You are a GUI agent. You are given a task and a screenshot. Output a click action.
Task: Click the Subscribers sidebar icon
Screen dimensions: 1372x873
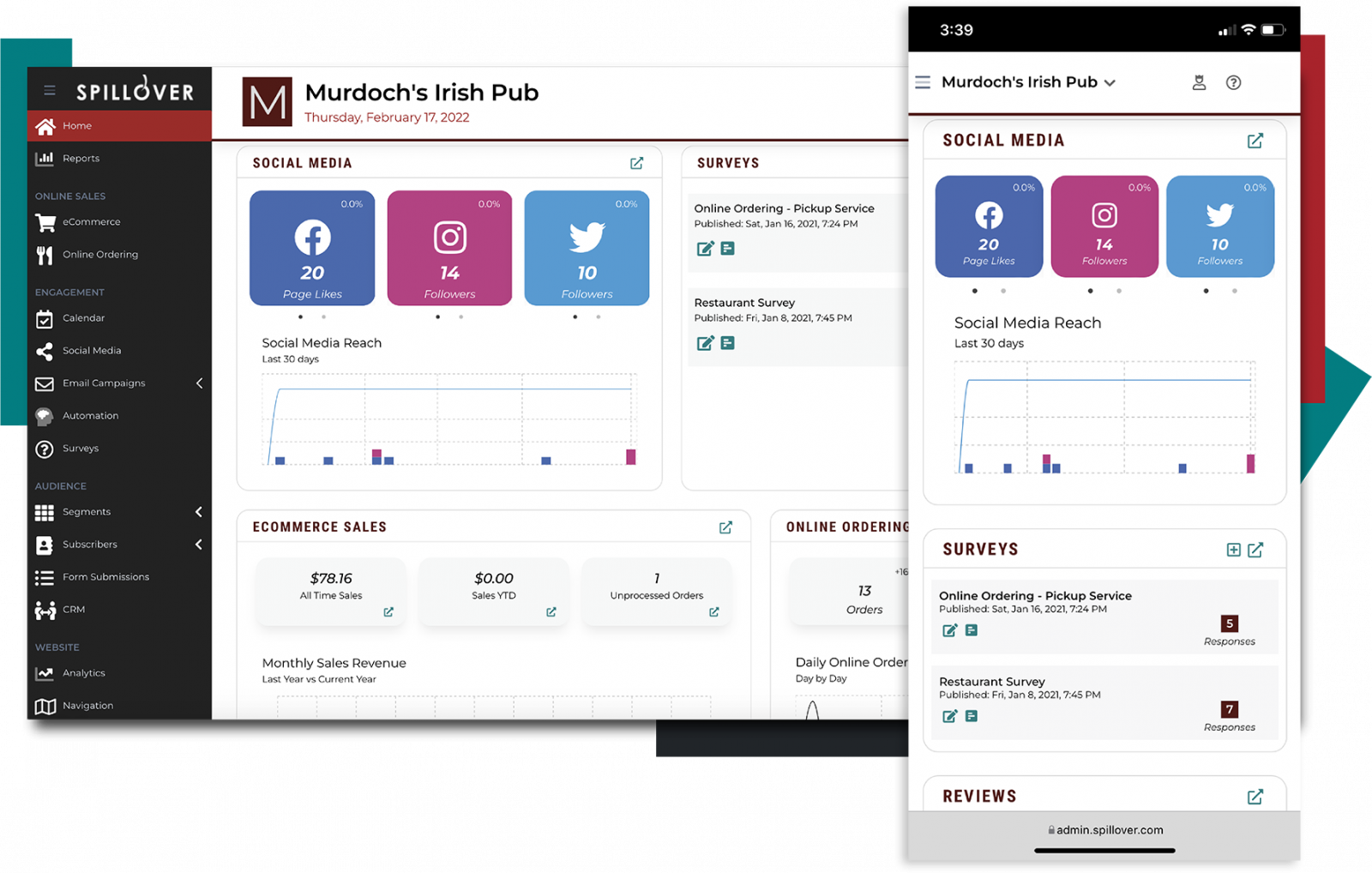point(45,545)
